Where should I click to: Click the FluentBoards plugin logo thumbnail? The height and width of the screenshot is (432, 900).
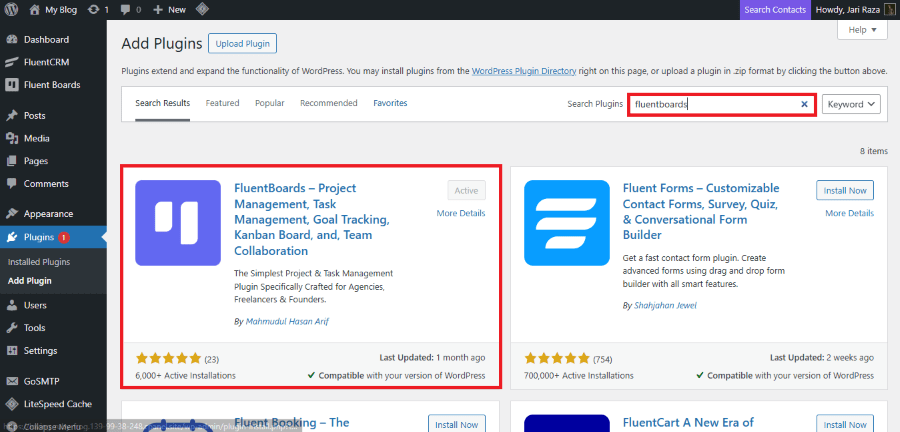[x=178, y=223]
